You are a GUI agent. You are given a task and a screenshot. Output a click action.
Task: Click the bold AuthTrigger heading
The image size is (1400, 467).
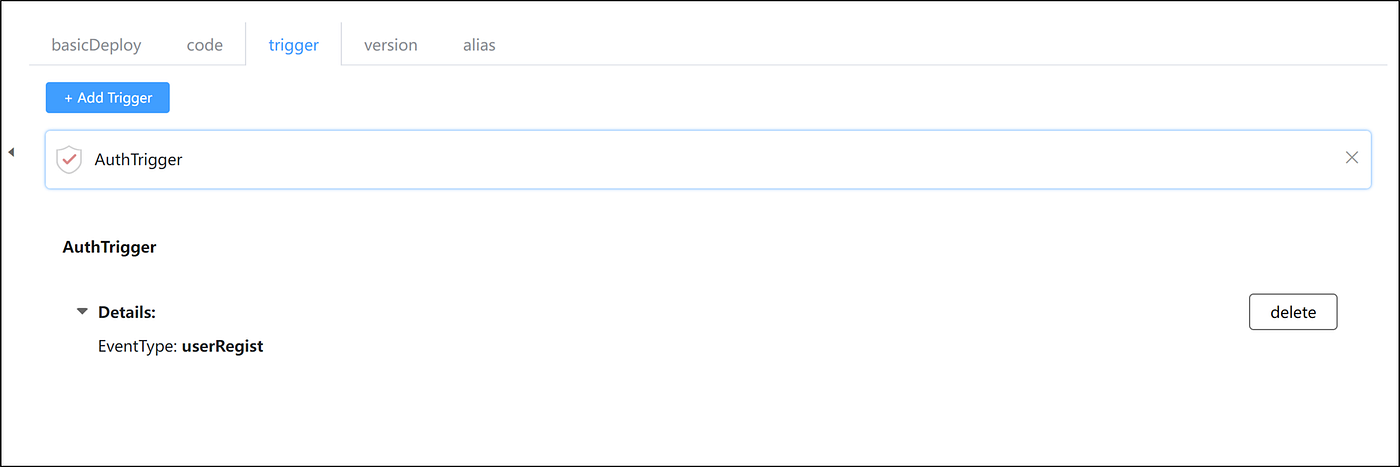point(109,247)
